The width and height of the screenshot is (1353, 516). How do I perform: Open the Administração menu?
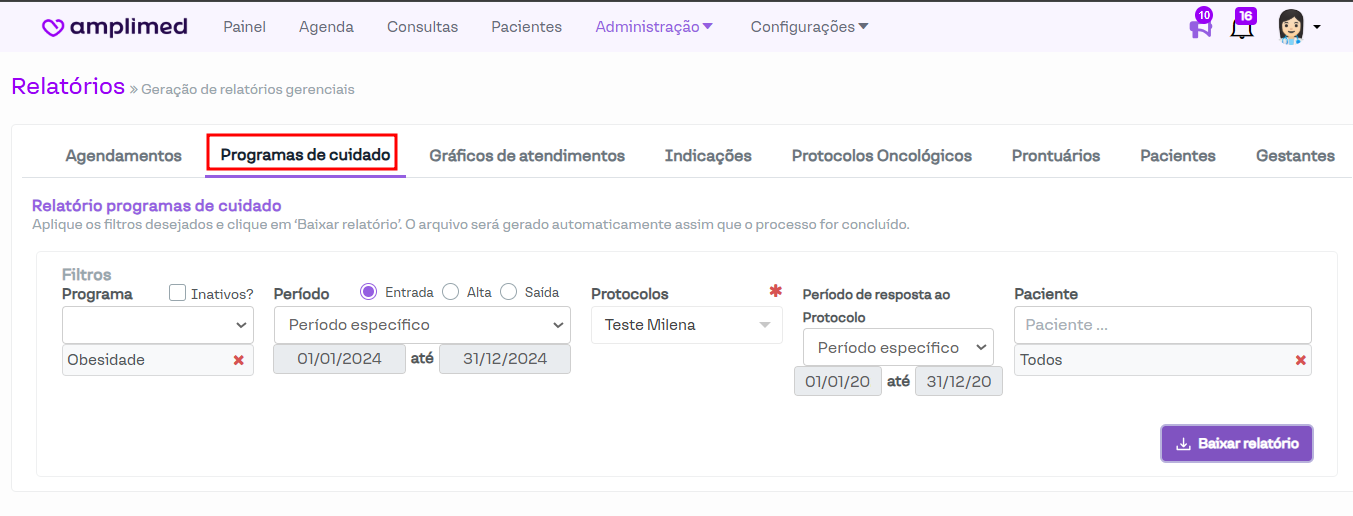[654, 27]
